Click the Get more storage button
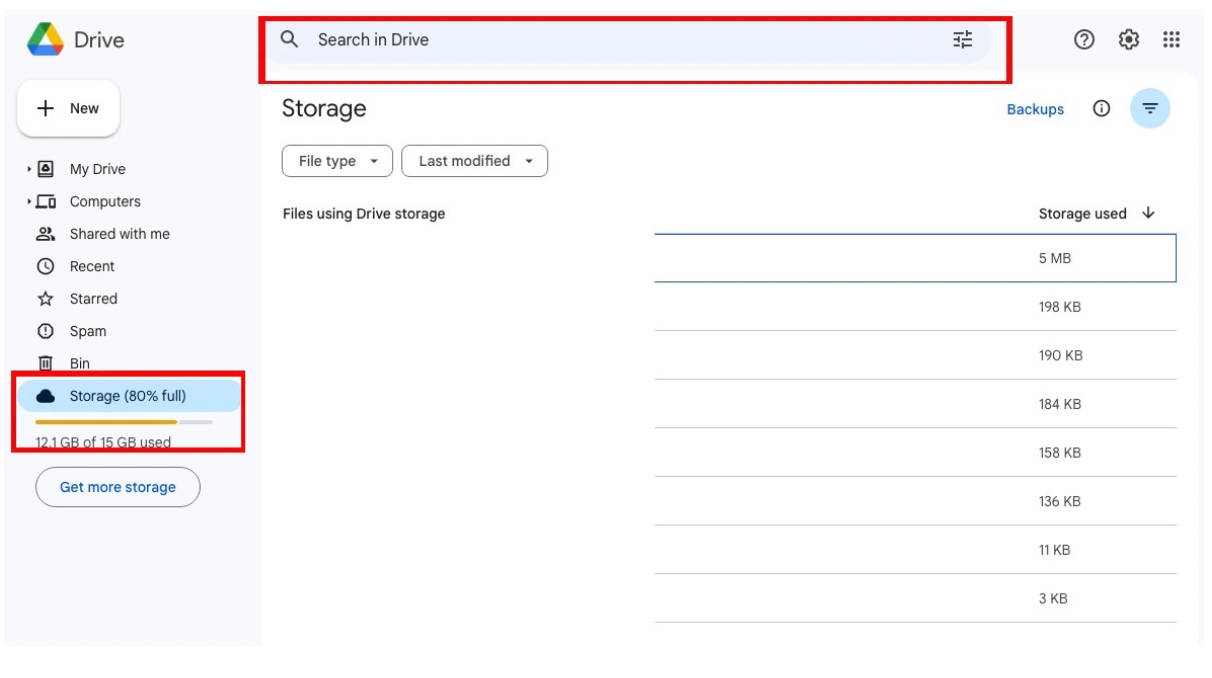The image size is (1212, 678). [x=118, y=487]
